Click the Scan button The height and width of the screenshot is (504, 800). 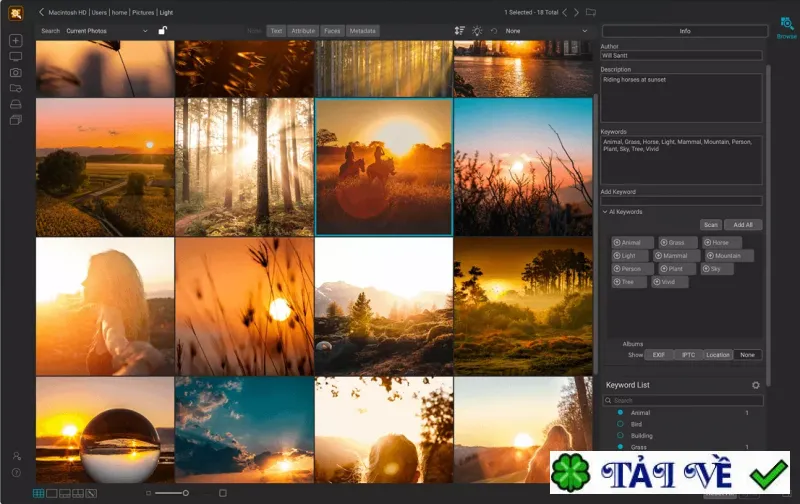tap(711, 225)
